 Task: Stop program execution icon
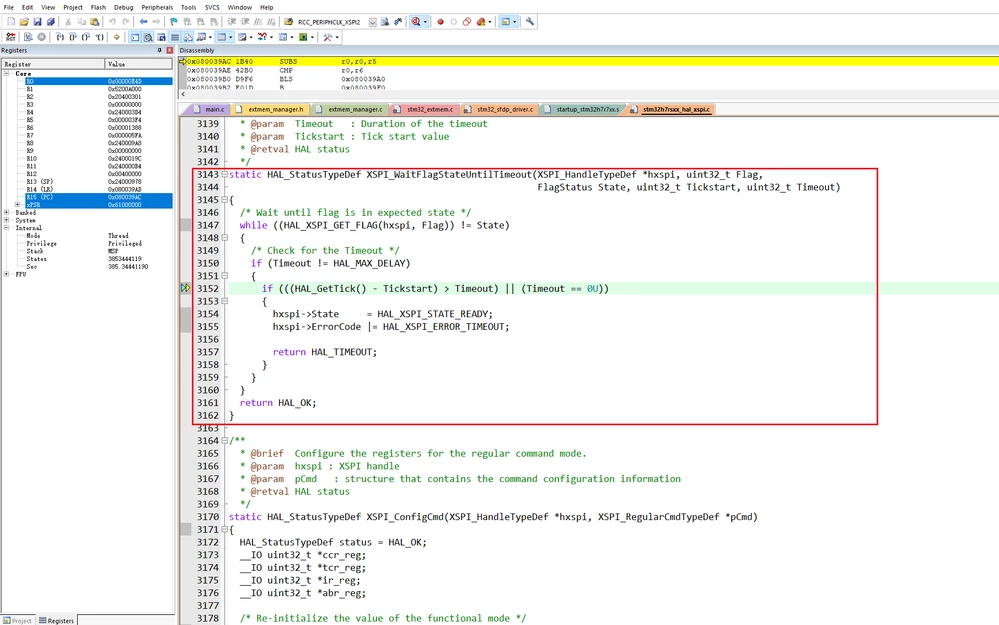tap(41, 37)
